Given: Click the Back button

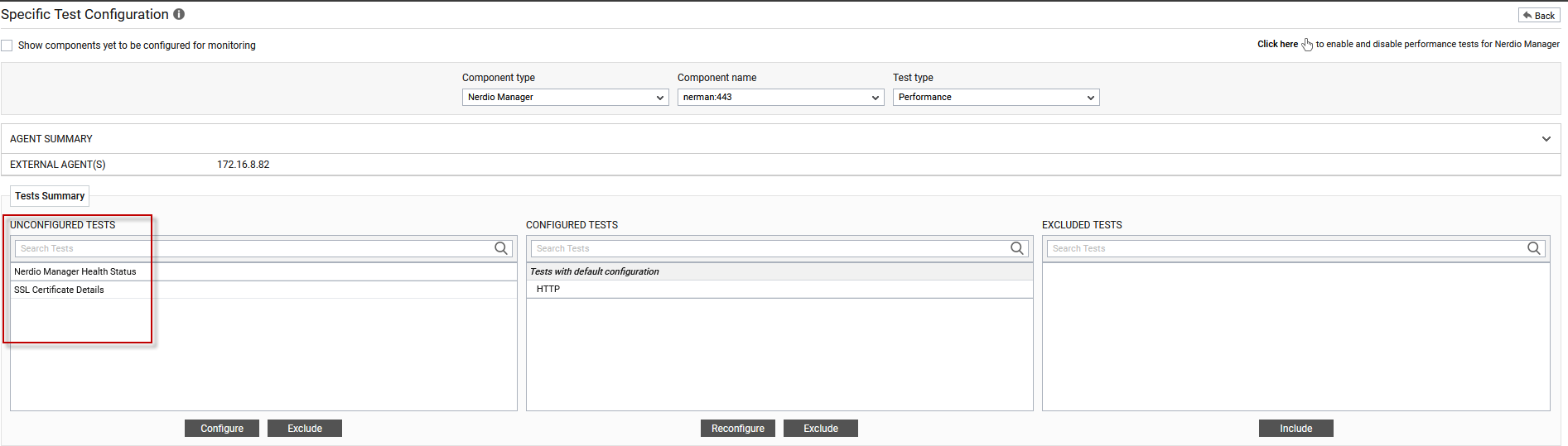Looking at the screenshot, I should (x=1539, y=15).
